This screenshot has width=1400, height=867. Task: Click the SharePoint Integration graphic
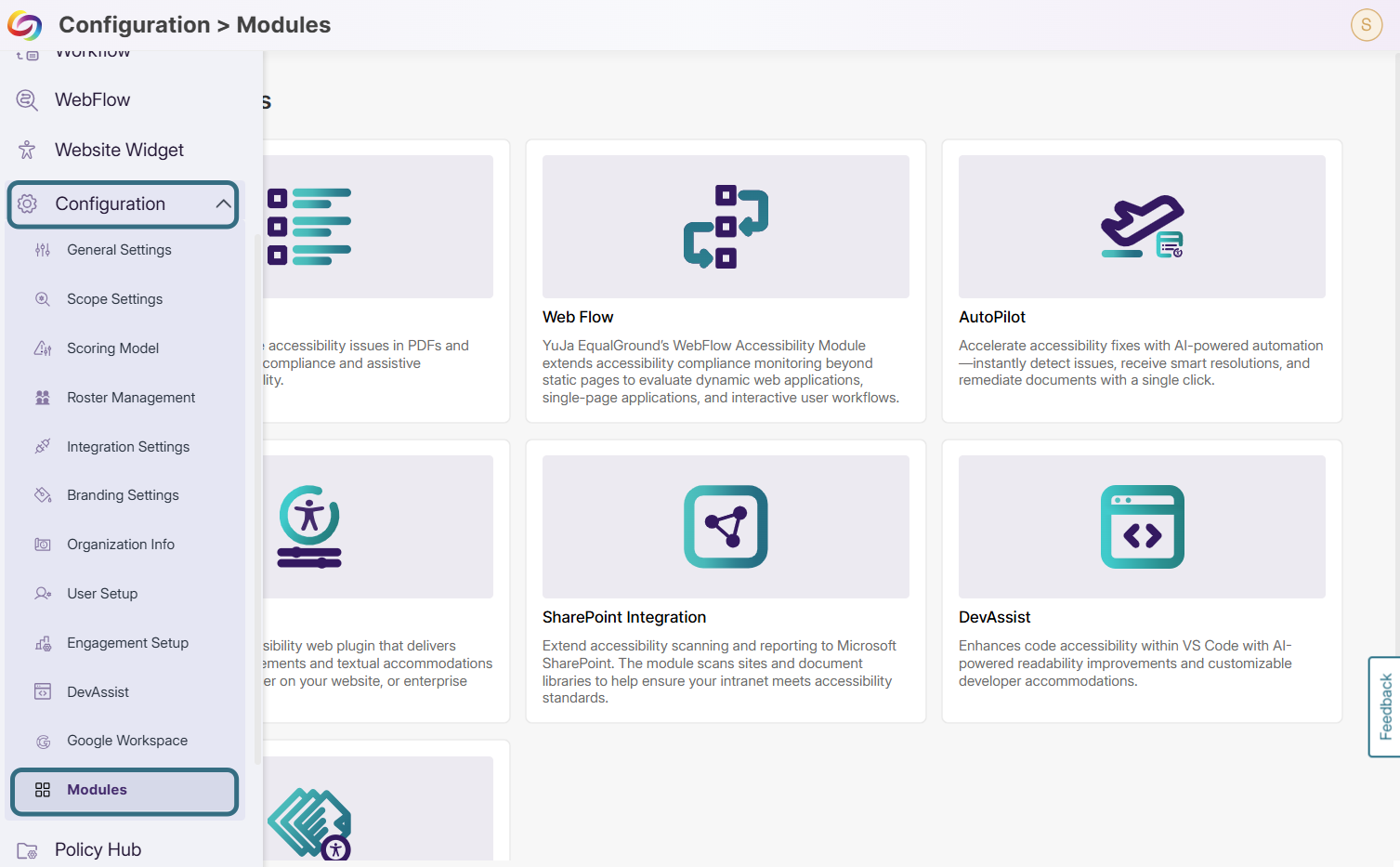(x=726, y=527)
